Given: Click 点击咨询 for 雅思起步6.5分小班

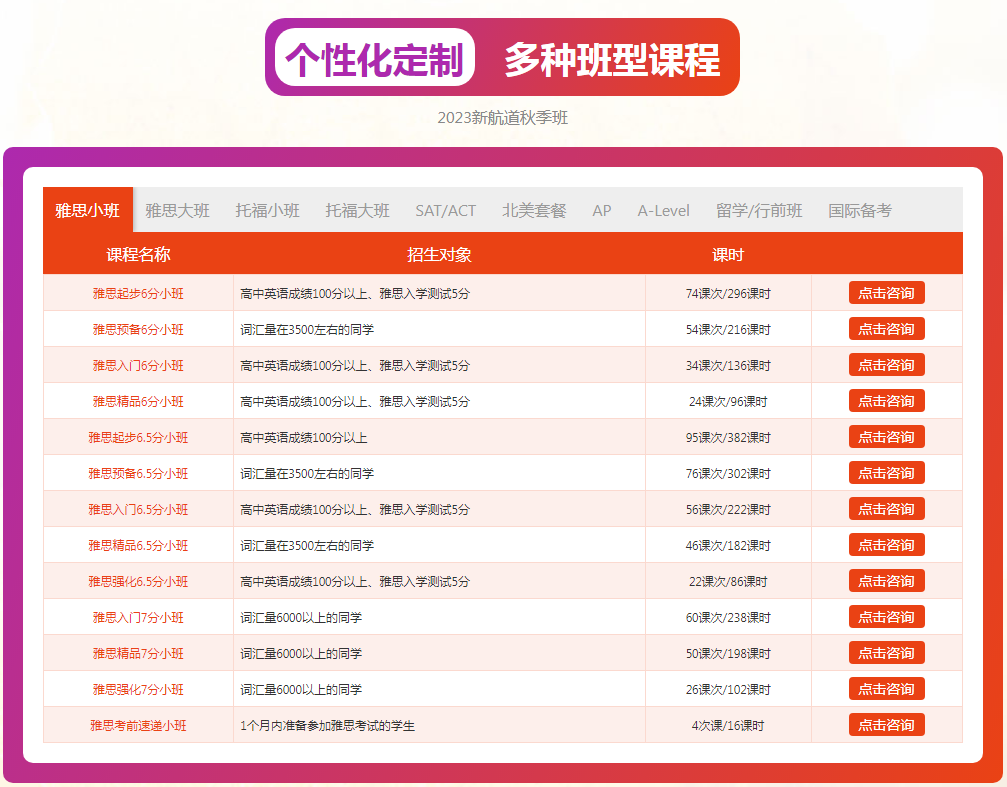Looking at the screenshot, I should pos(886,437).
